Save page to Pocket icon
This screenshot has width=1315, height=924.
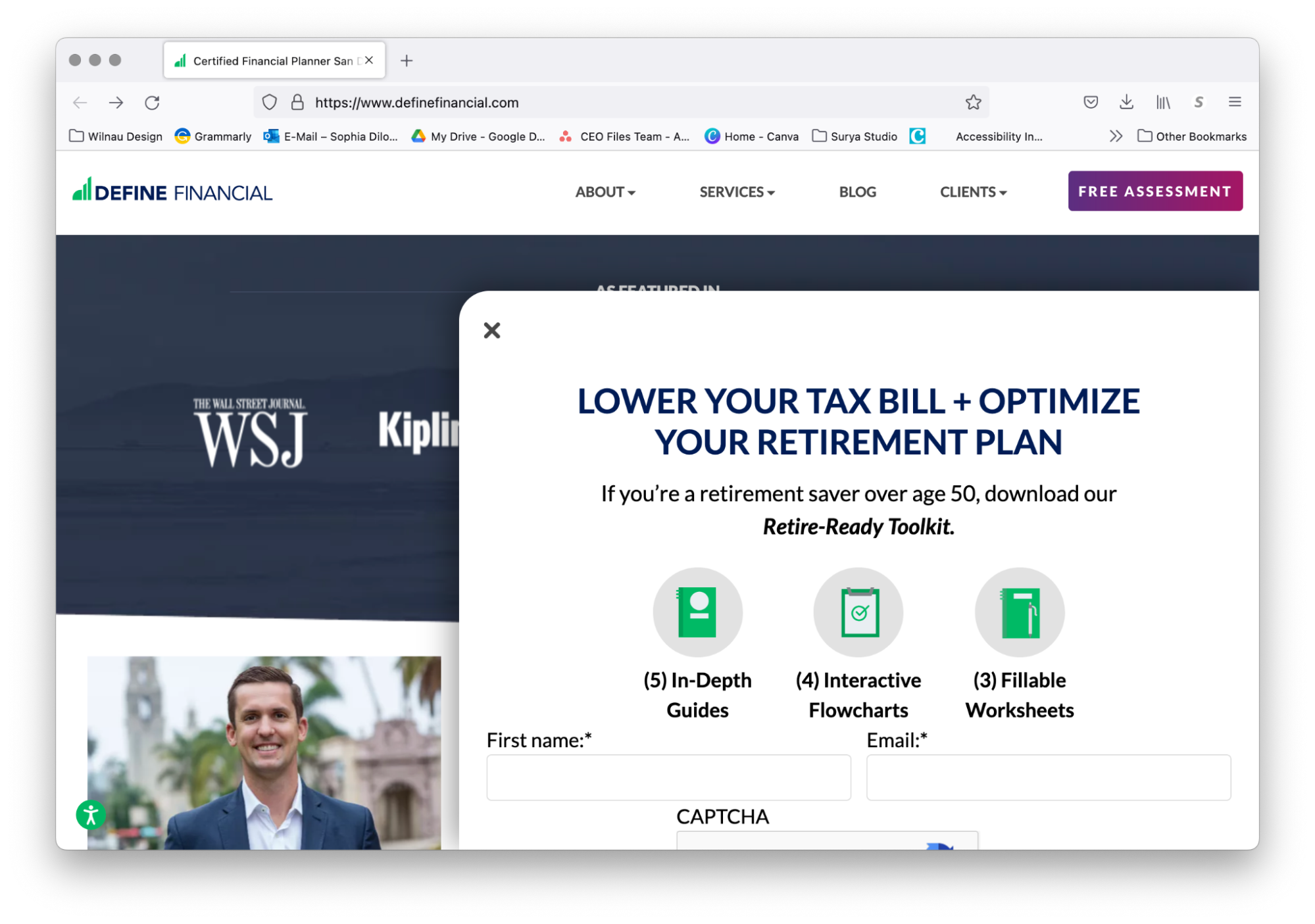click(1091, 102)
